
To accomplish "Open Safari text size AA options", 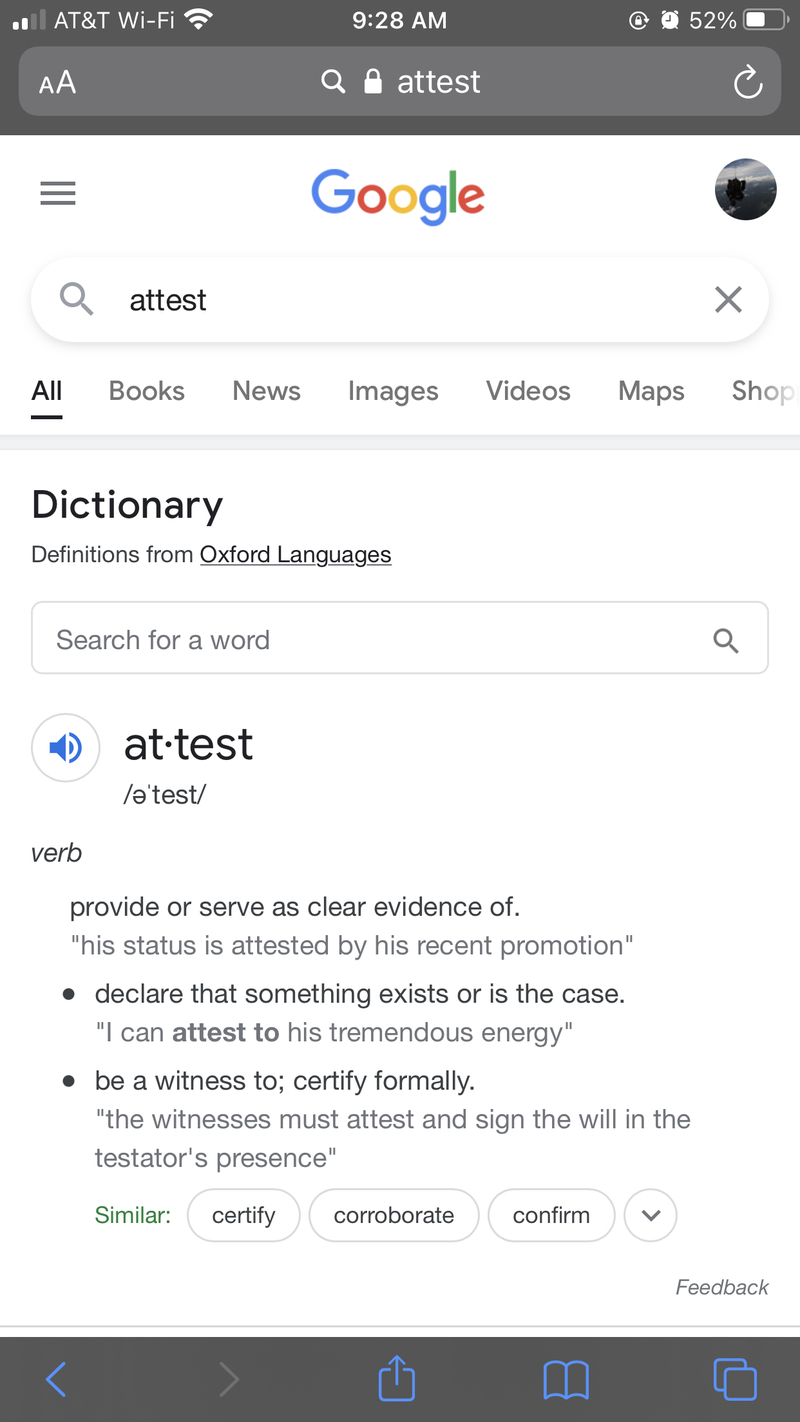I will (58, 83).
